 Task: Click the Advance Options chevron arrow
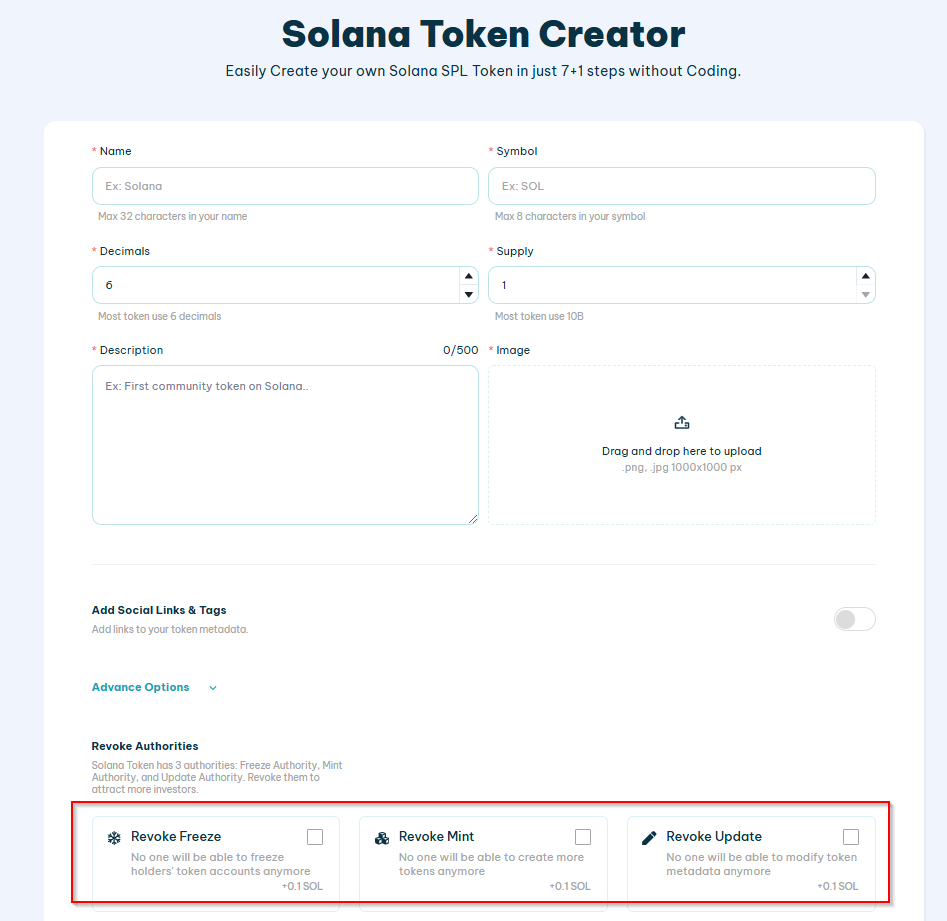coord(213,688)
